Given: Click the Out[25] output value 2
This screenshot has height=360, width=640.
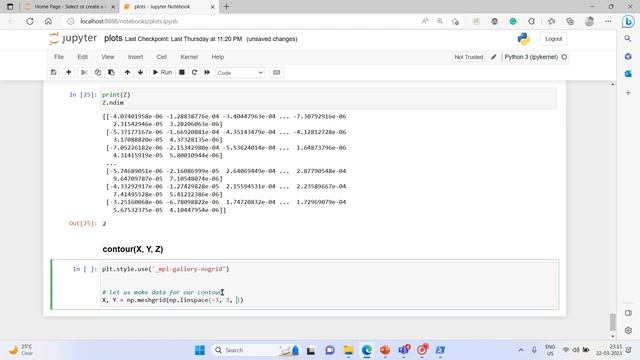Looking at the screenshot, I should 104,224.
